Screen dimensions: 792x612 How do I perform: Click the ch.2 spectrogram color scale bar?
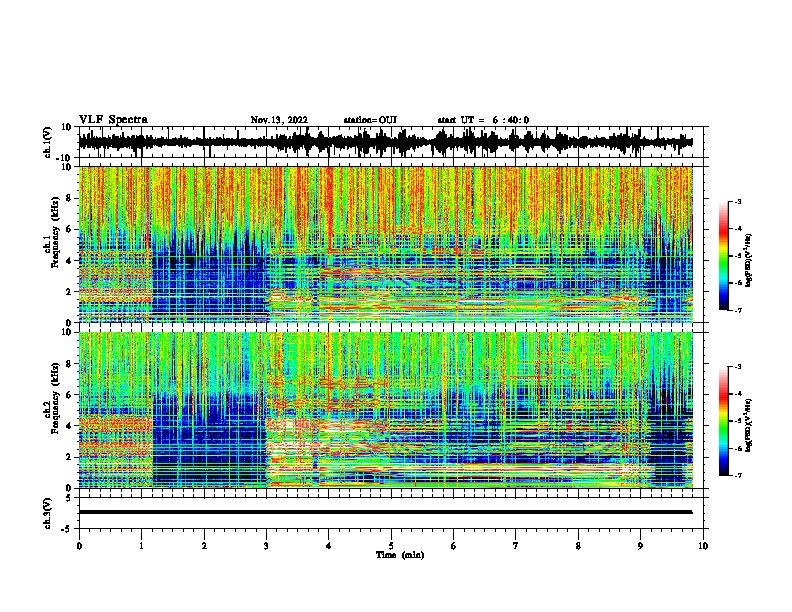pyautogui.click(x=723, y=421)
